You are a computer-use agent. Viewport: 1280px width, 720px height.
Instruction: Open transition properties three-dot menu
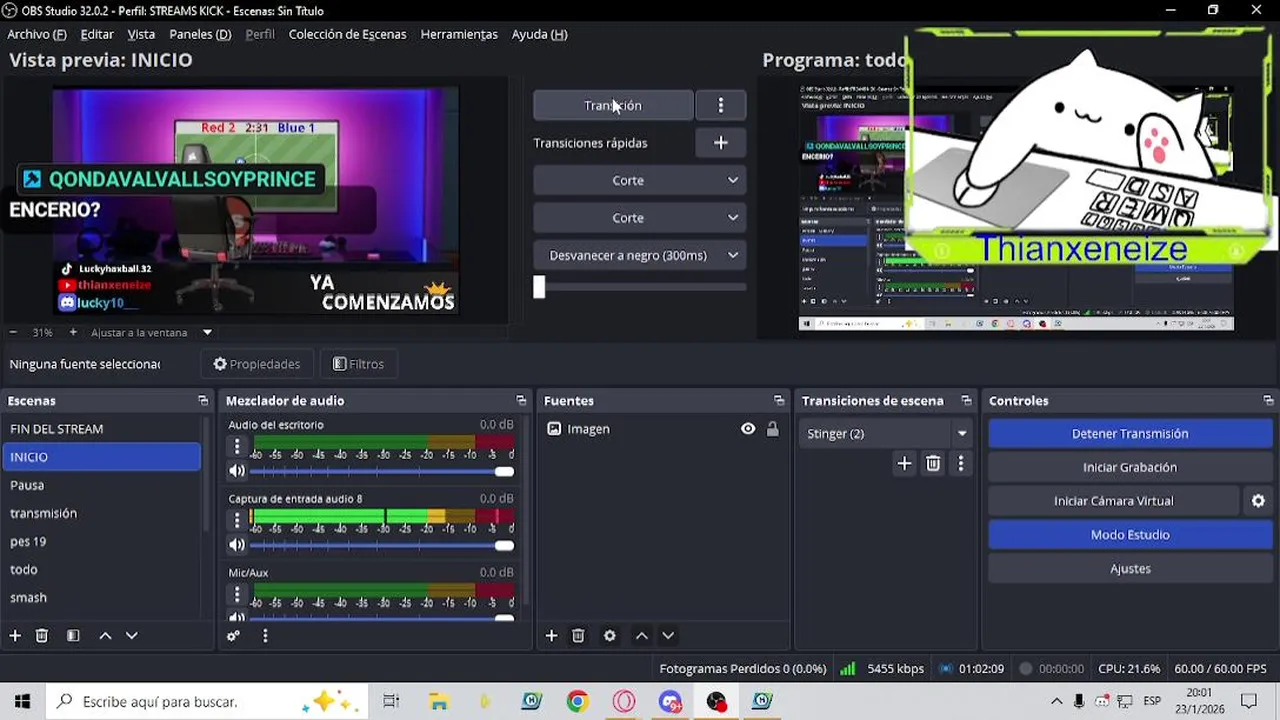[961, 464]
